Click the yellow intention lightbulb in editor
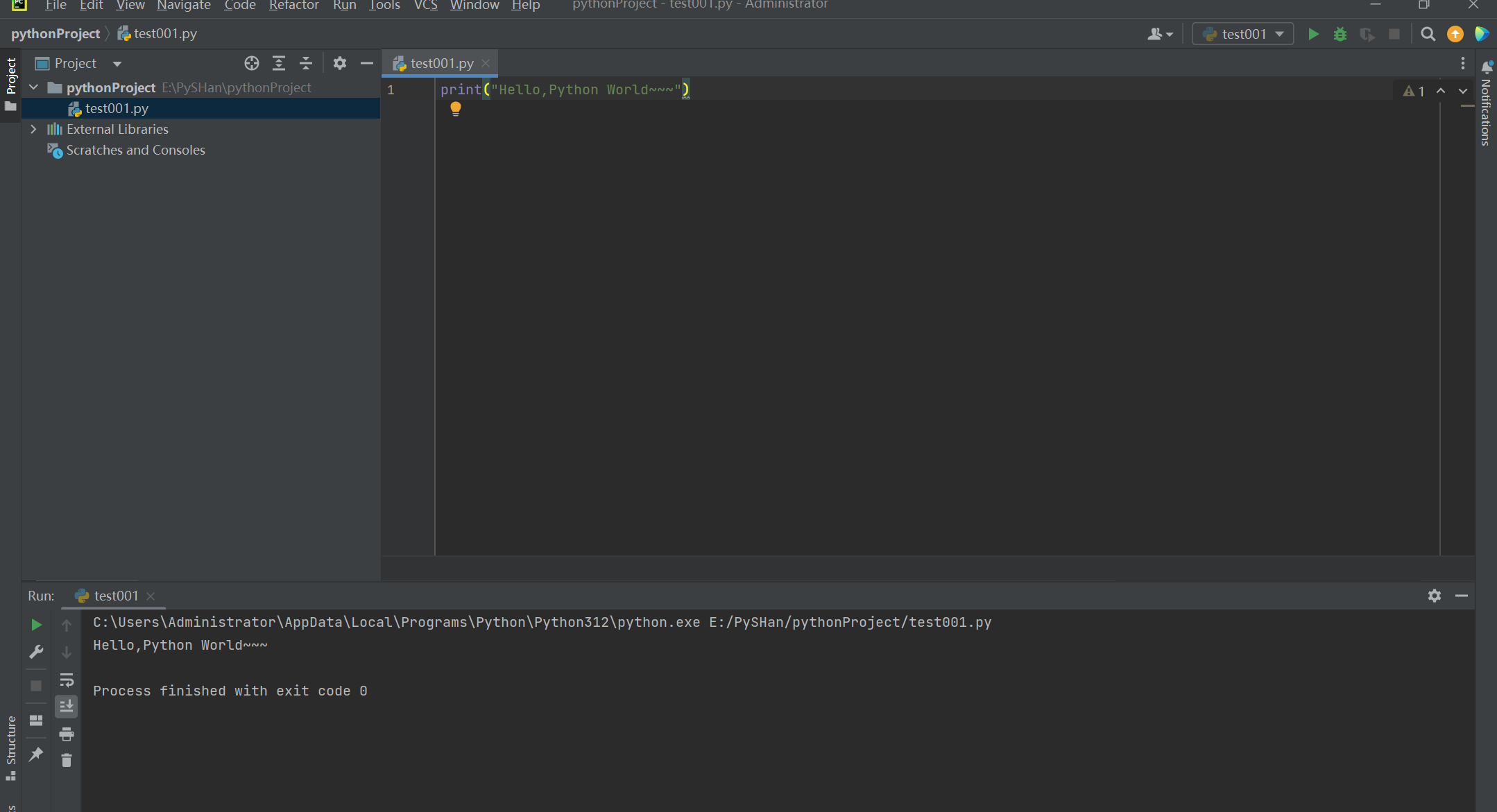This screenshot has width=1497, height=812. coord(455,108)
